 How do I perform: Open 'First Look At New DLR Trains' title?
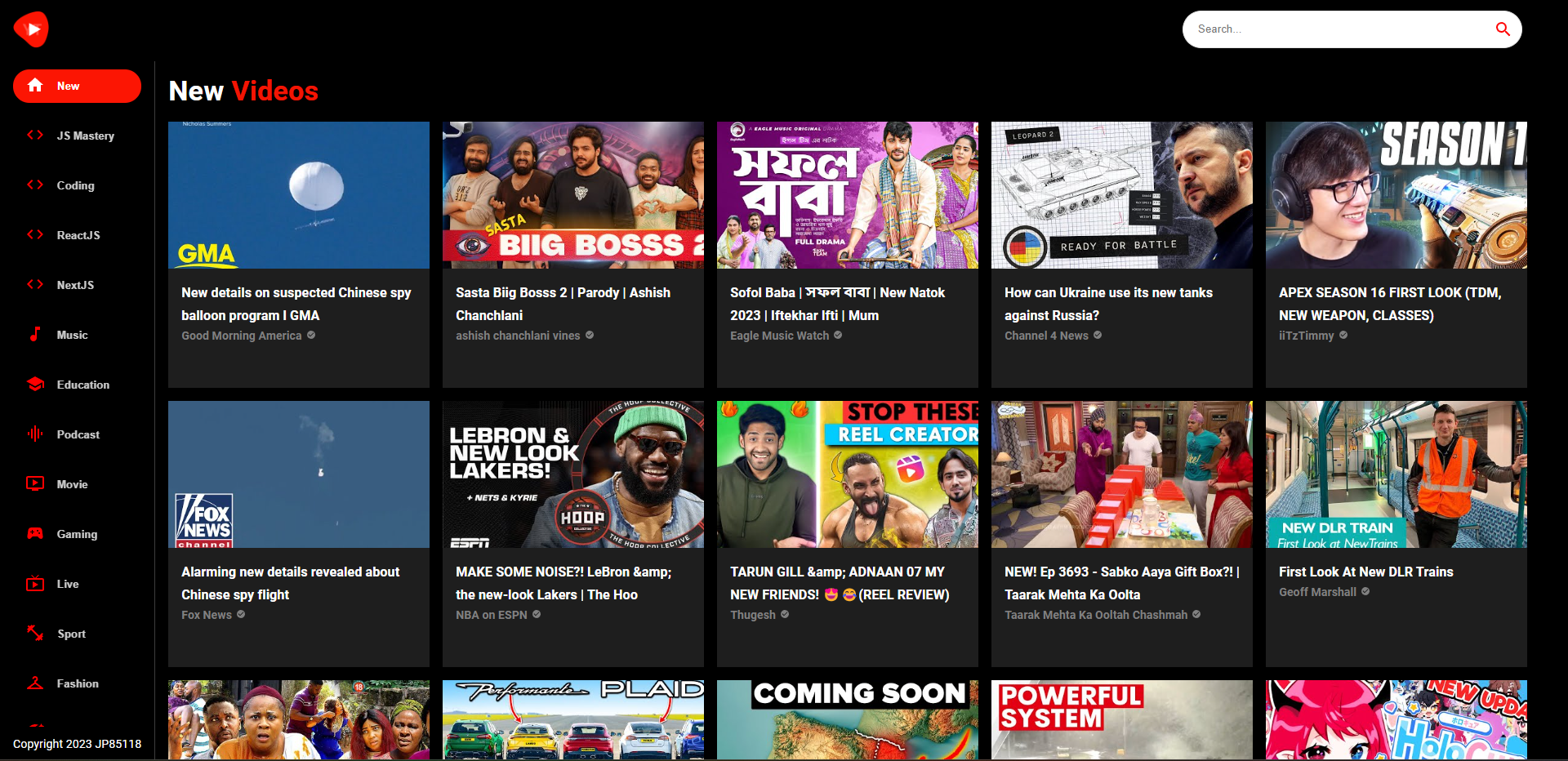pos(1366,572)
